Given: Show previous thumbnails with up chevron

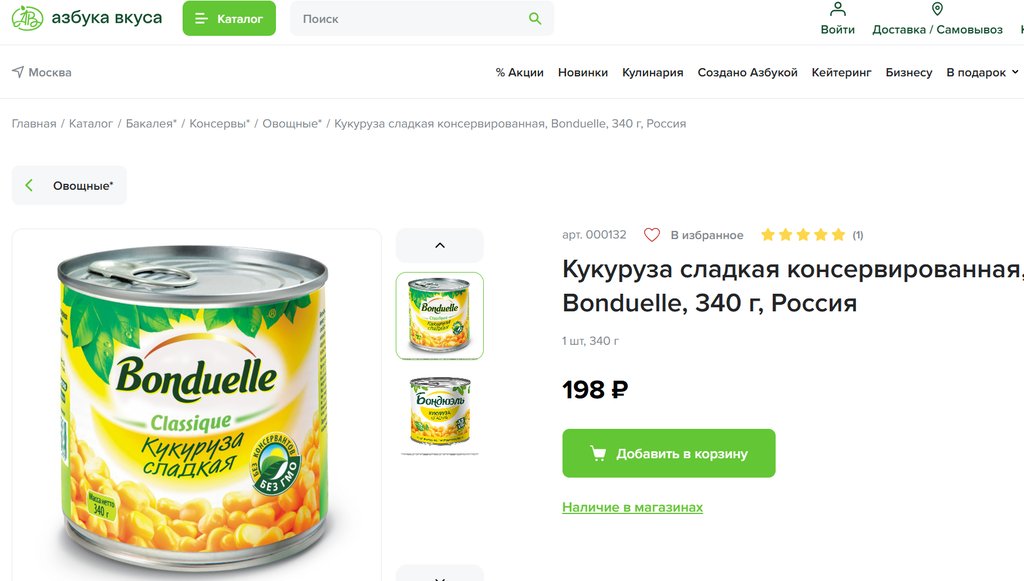Looking at the screenshot, I should (x=440, y=245).
